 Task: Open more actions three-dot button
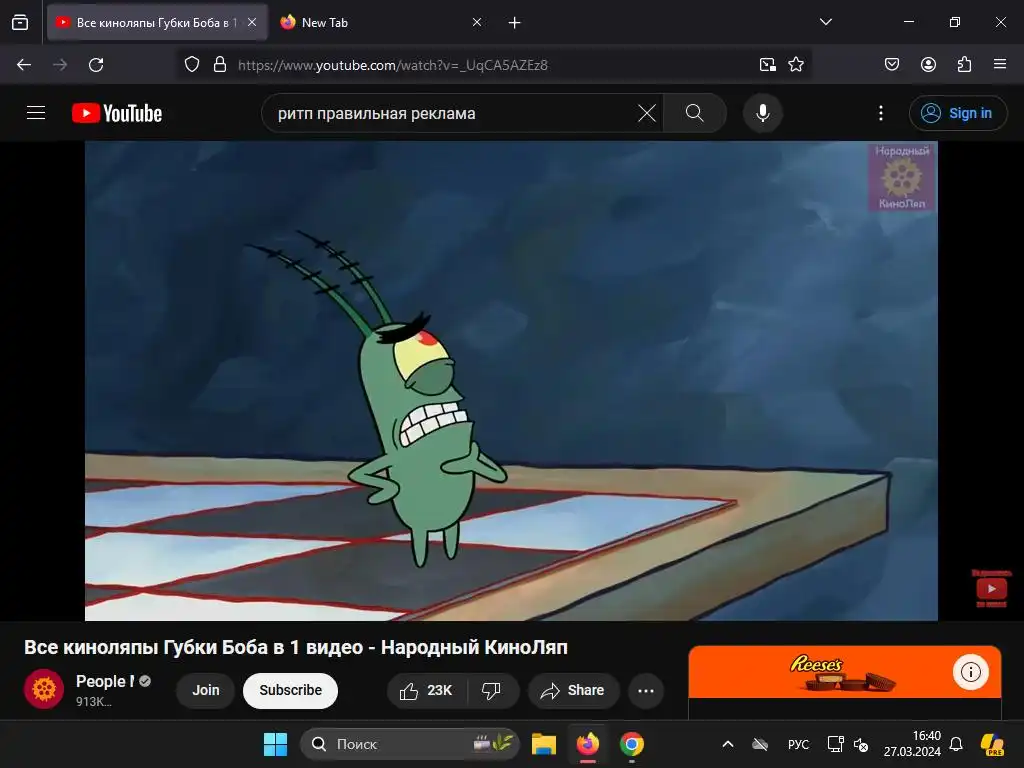pyautogui.click(x=646, y=690)
